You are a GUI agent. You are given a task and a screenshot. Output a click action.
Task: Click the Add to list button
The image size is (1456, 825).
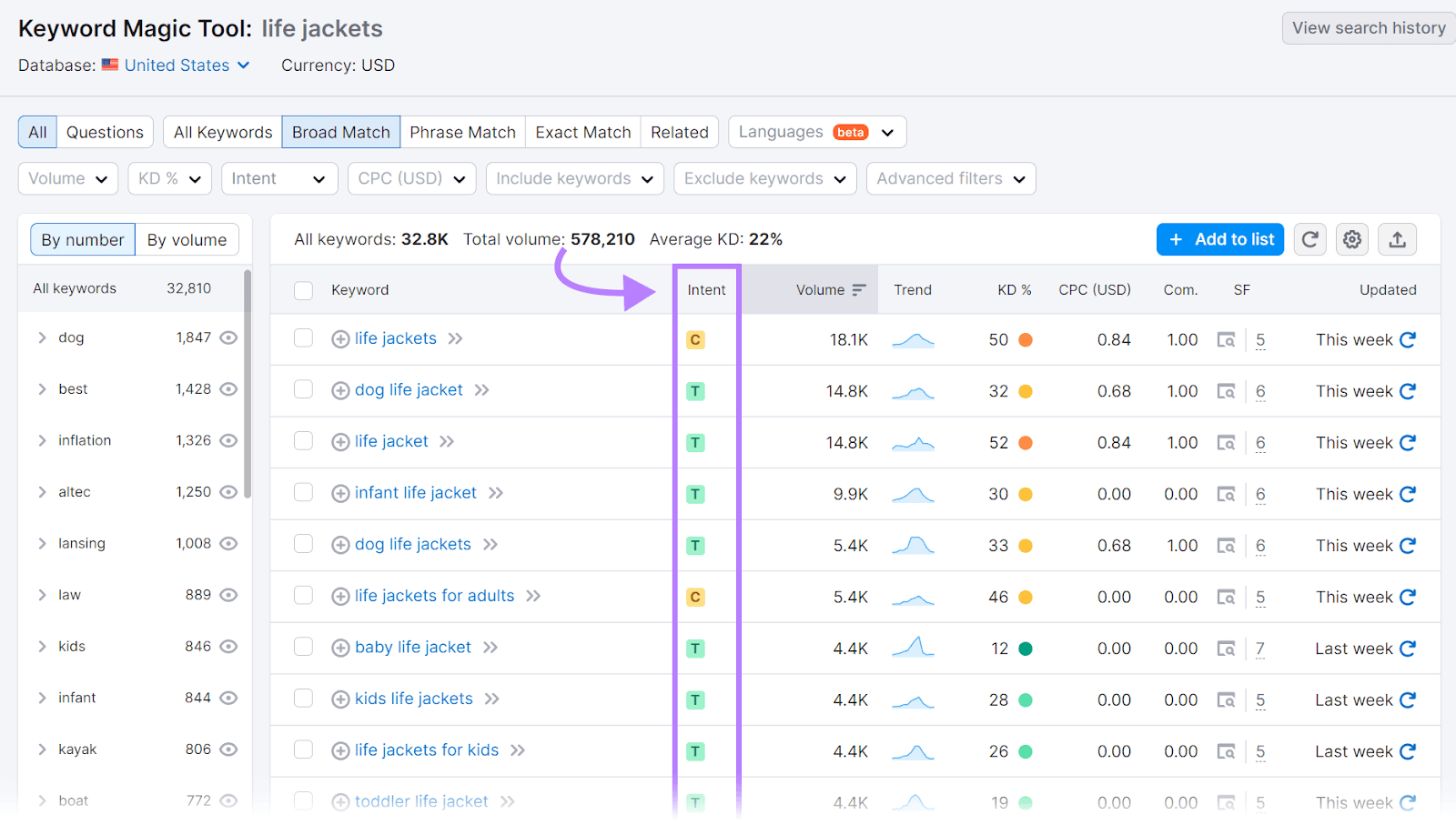pyautogui.click(x=1220, y=239)
